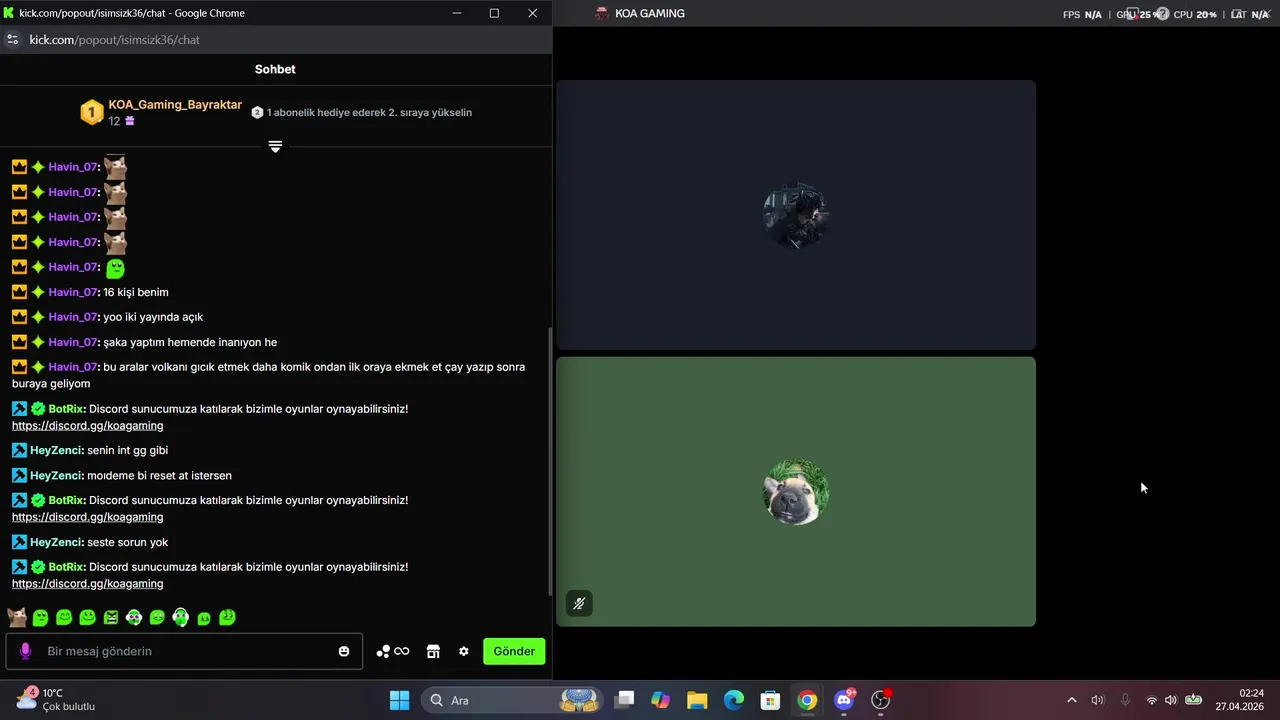
Task: Click the 'Bir mesaj gönderin' input field
Action: click(185, 651)
